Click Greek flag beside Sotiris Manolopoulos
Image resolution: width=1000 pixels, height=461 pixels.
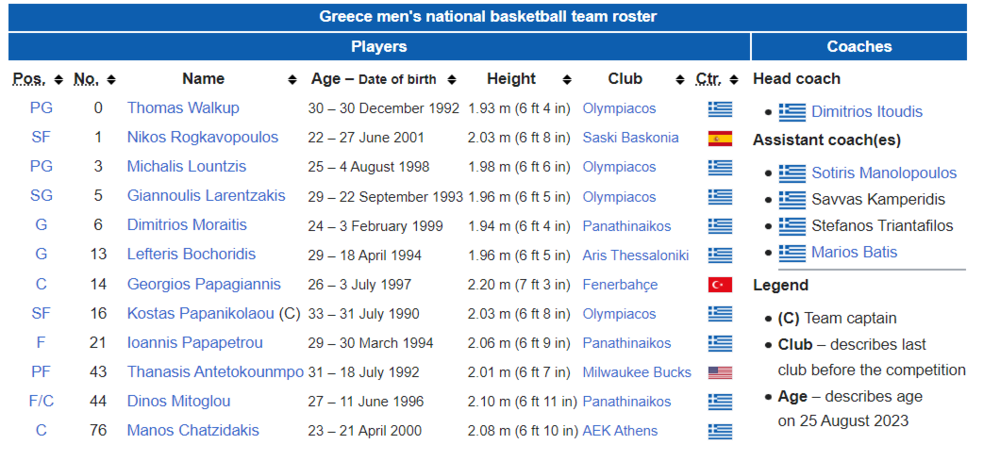tap(792, 173)
